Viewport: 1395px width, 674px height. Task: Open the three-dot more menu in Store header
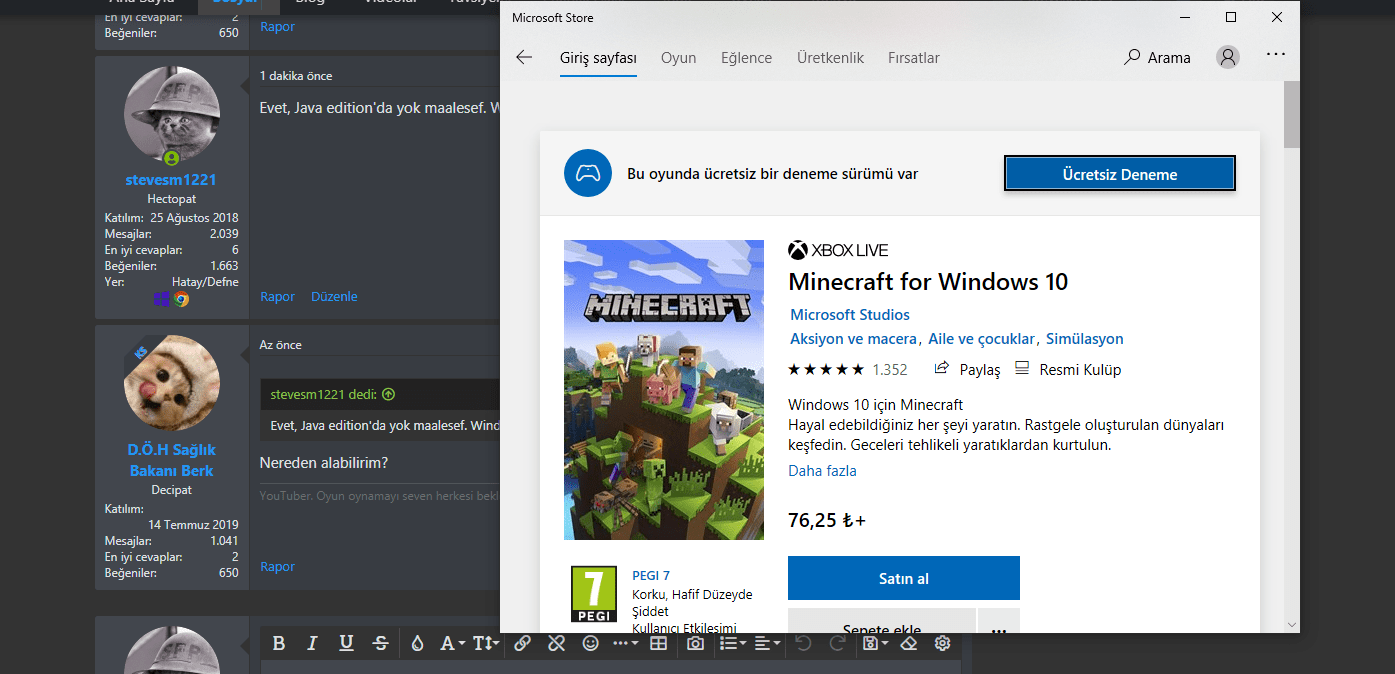1276,55
